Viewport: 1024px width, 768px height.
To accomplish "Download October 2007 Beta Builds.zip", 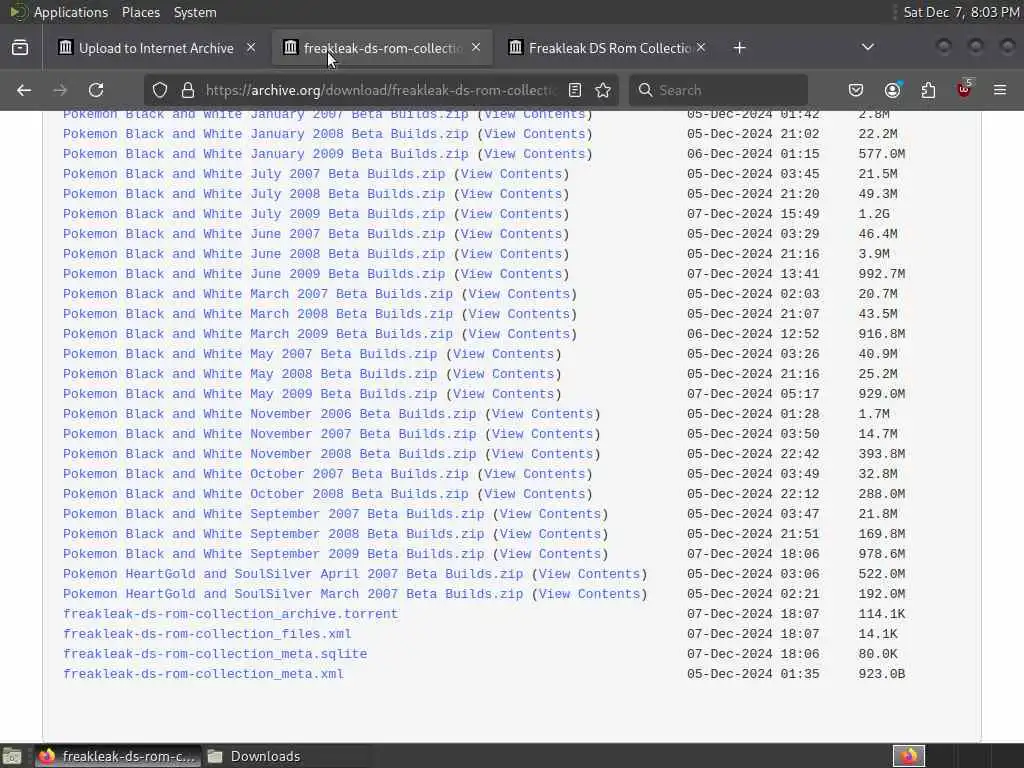I will tap(265, 474).
